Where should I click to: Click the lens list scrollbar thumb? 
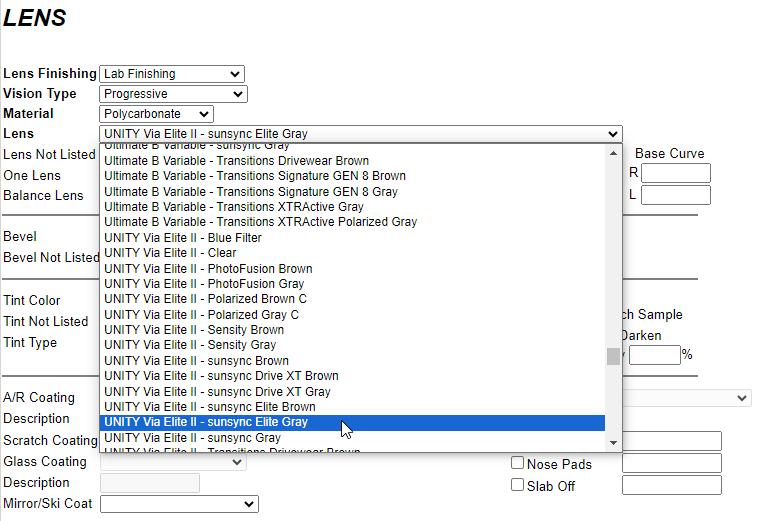click(x=613, y=357)
